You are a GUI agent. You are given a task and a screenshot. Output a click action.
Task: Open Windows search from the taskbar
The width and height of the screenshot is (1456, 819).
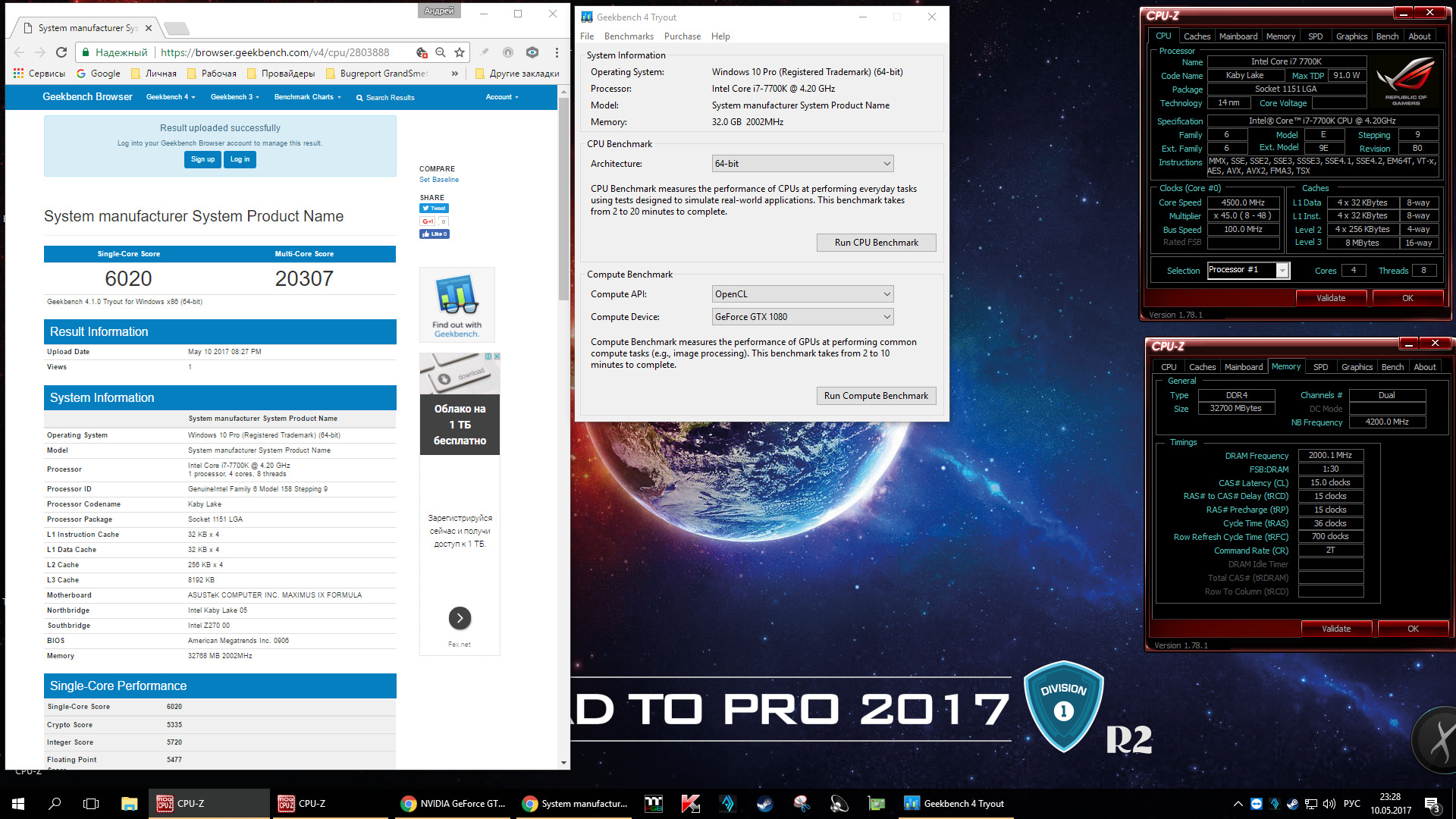(x=55, y=804)
